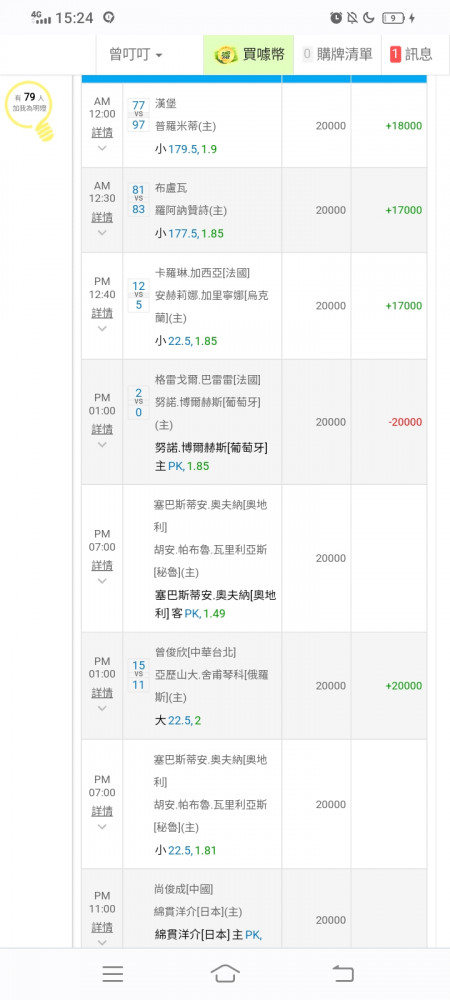Open the 77 vs 97 score box
The width and height of the screenshot is (450, 1000).
click(138, 115)
